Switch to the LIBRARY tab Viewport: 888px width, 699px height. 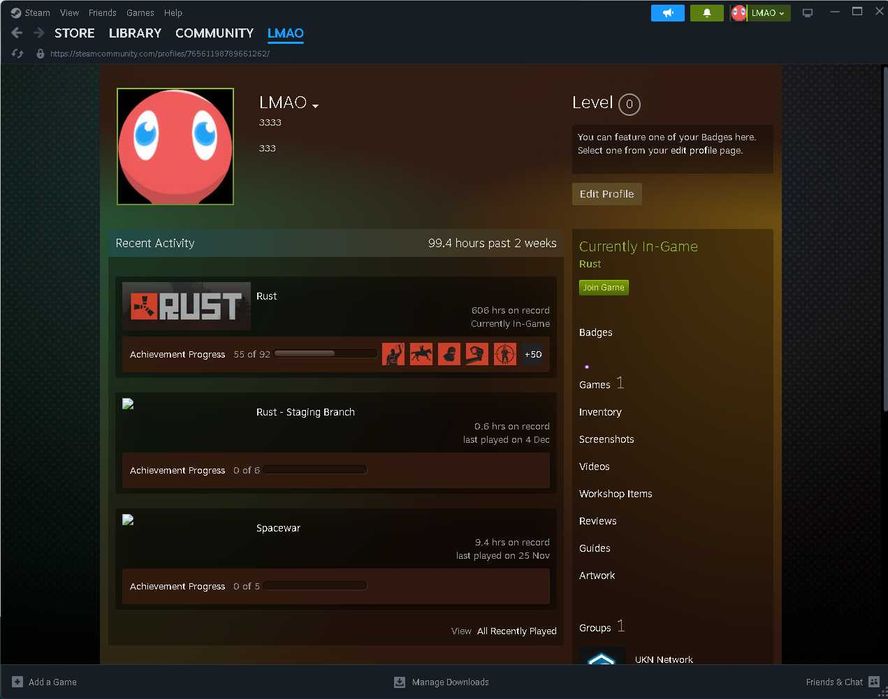tap(135, 33)
